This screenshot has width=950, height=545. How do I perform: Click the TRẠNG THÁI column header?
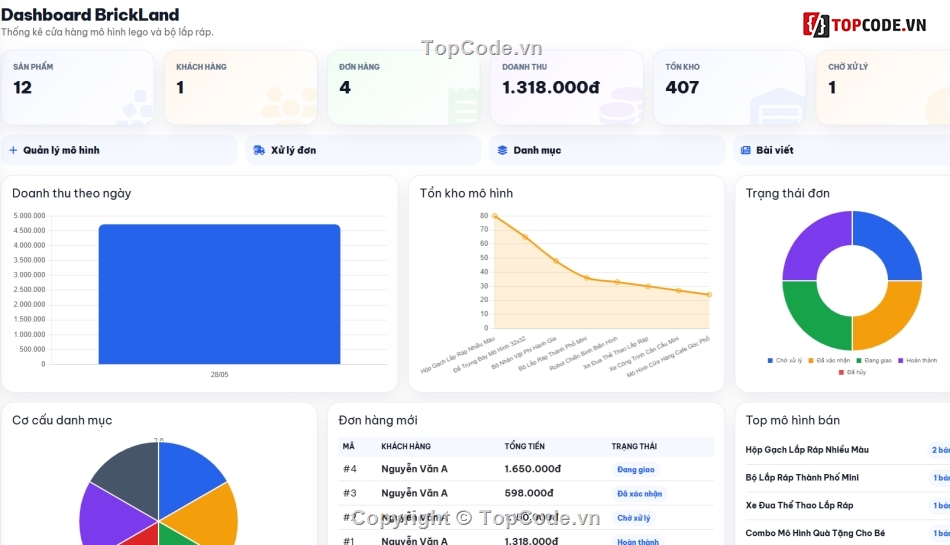coord(634,446)
